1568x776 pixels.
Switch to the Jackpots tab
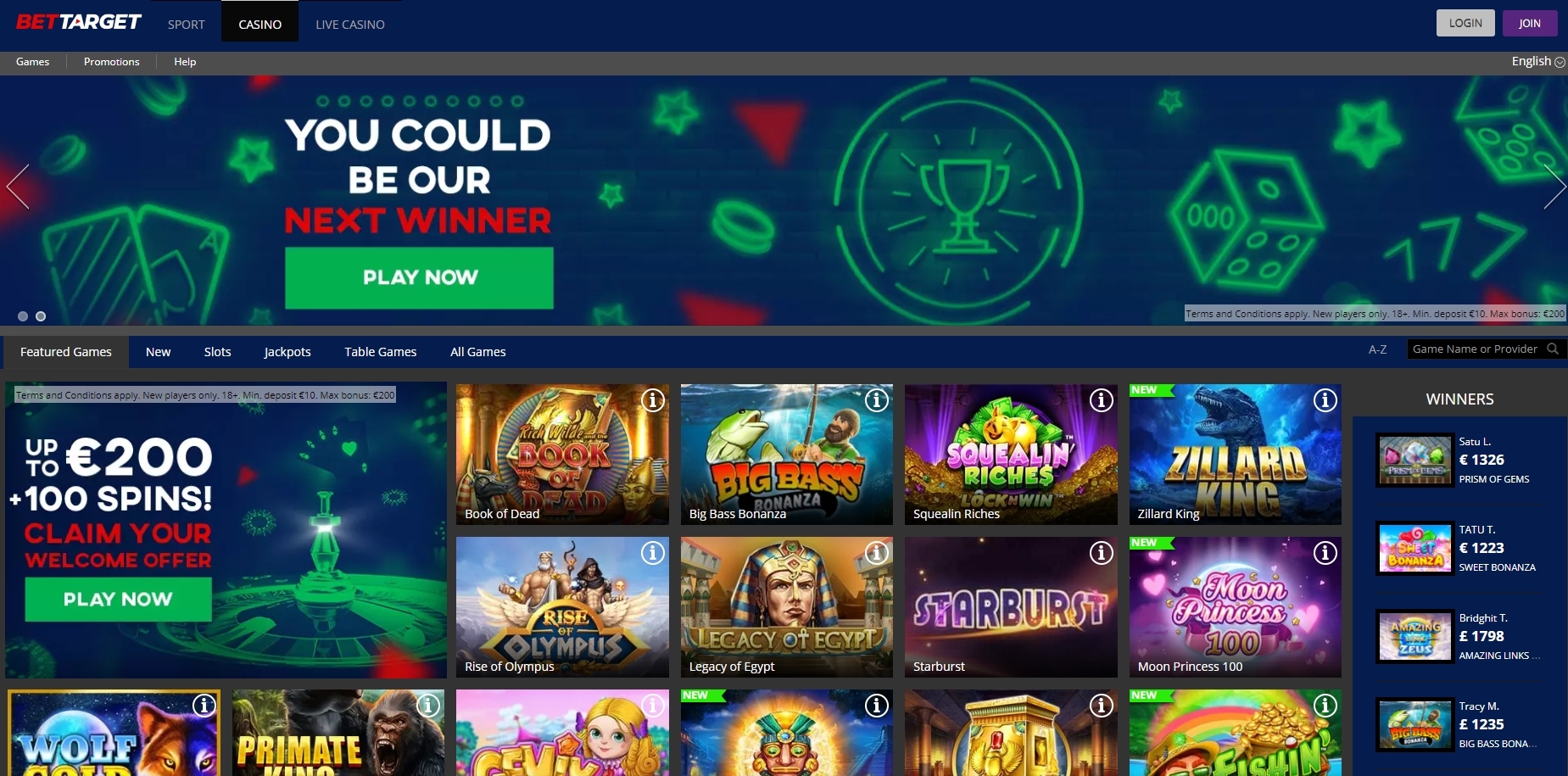[287, 352]
